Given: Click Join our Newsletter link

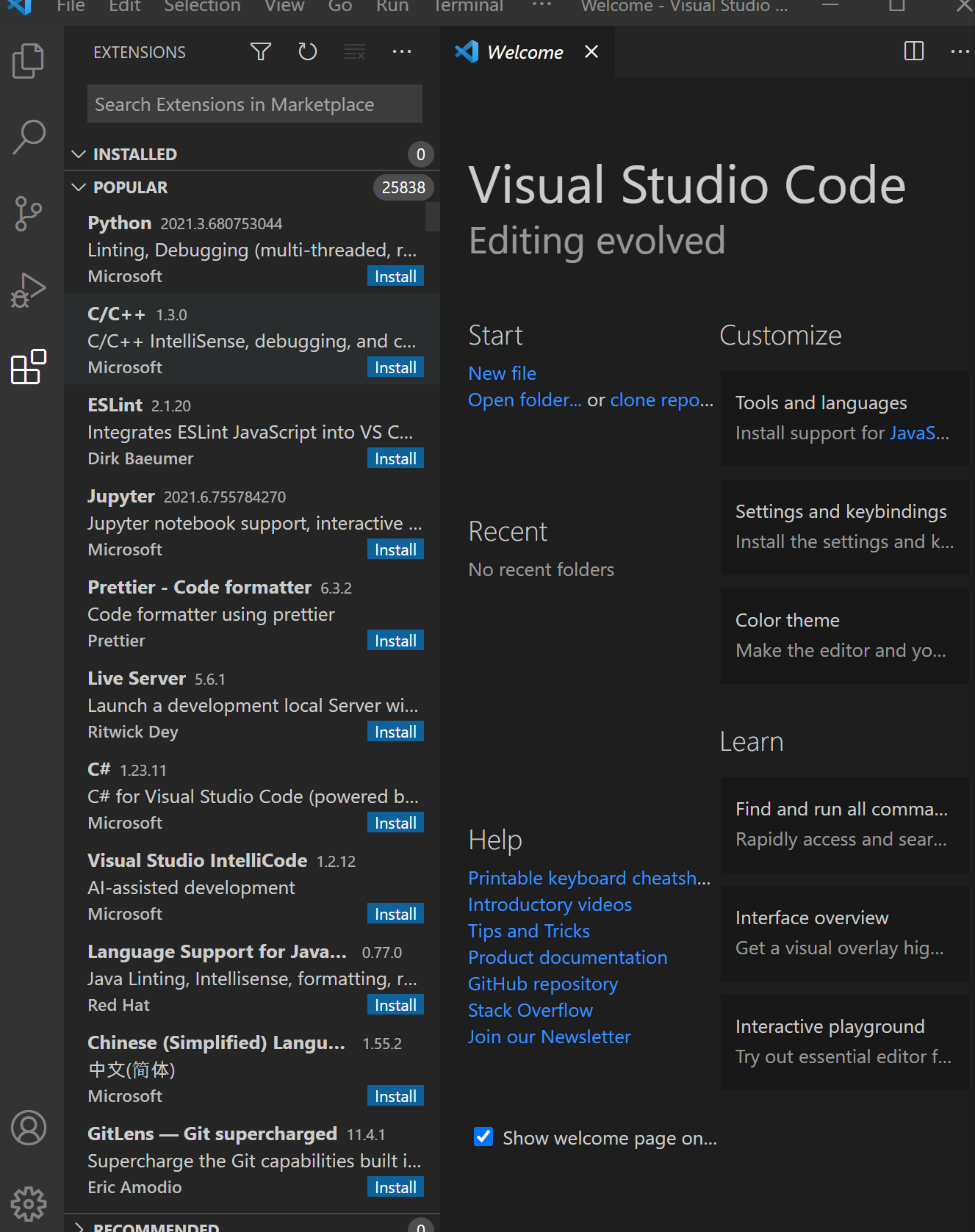Looking at the screenshot, I should (x=550, y=1037).
